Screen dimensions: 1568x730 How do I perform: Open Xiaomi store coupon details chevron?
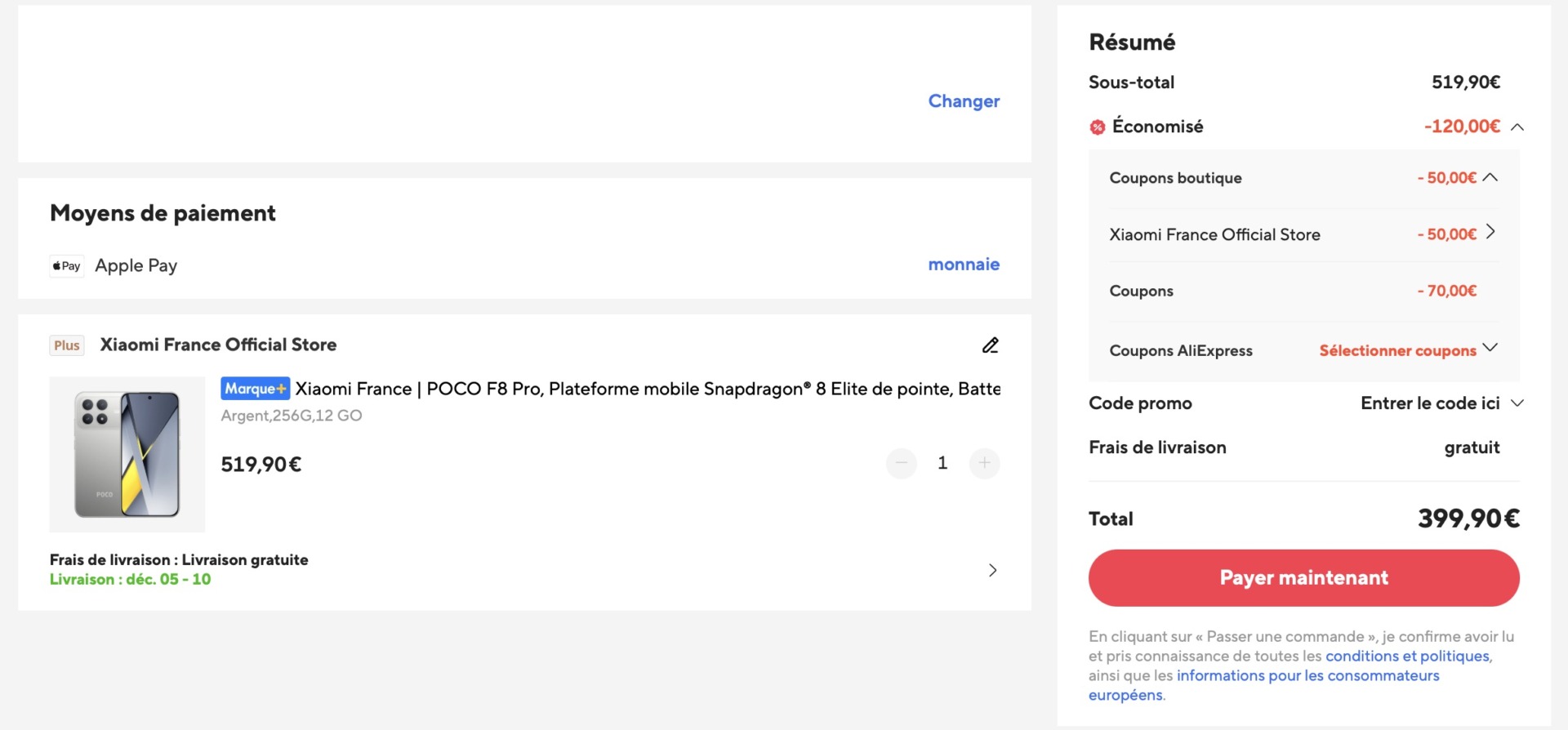click(x=1490, y=232)
